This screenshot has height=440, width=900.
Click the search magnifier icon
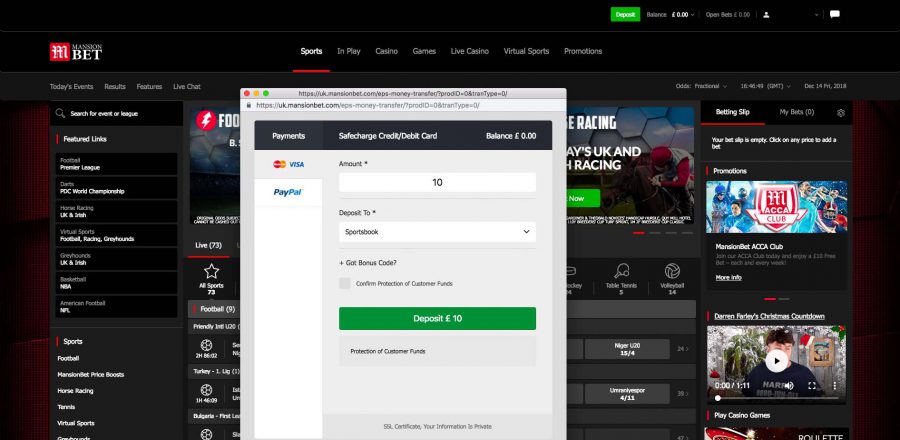tap(60, 114)
